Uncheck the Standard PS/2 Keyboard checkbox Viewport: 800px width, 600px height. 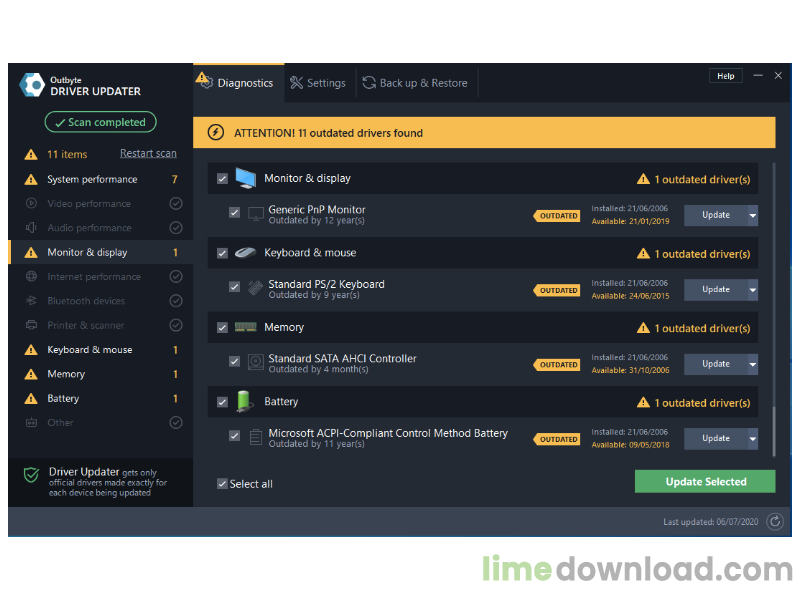click(x=234, y=287)
